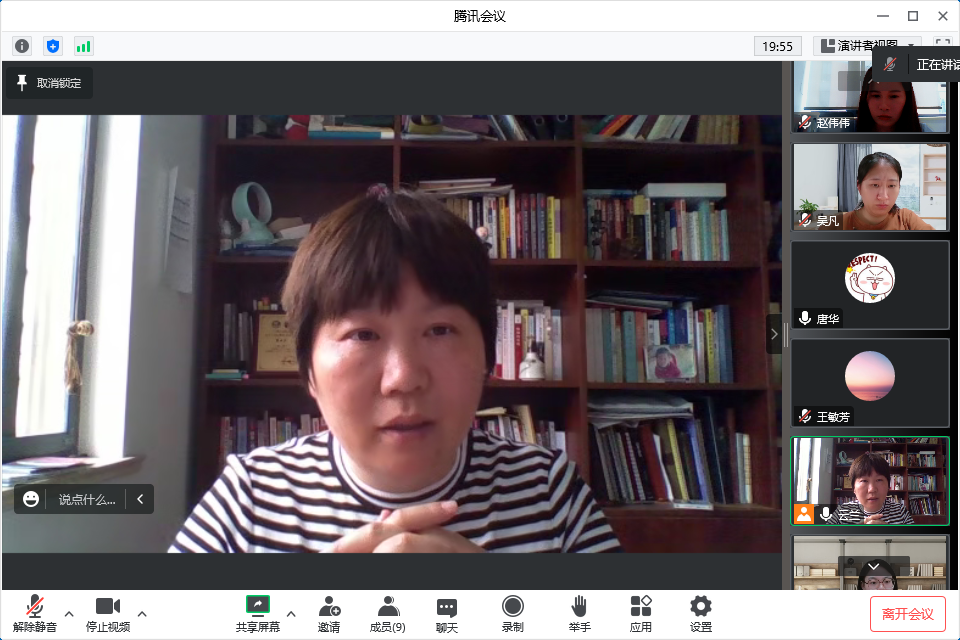Click muted mic icon beside 吴凡
This screenshot has height=640, width=960.
[x=805, y=220]
